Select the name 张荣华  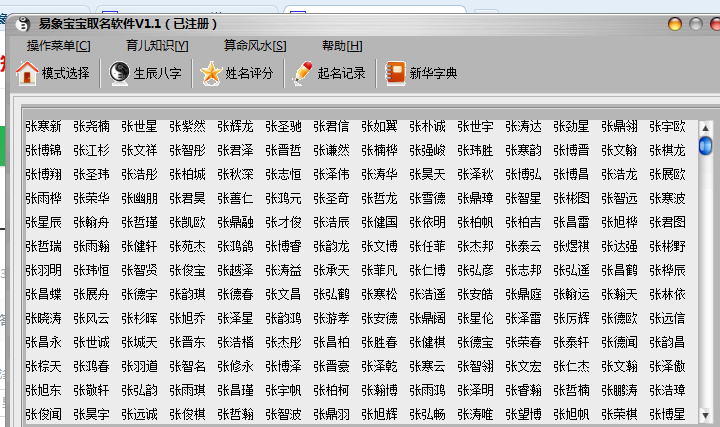[91, 198]
